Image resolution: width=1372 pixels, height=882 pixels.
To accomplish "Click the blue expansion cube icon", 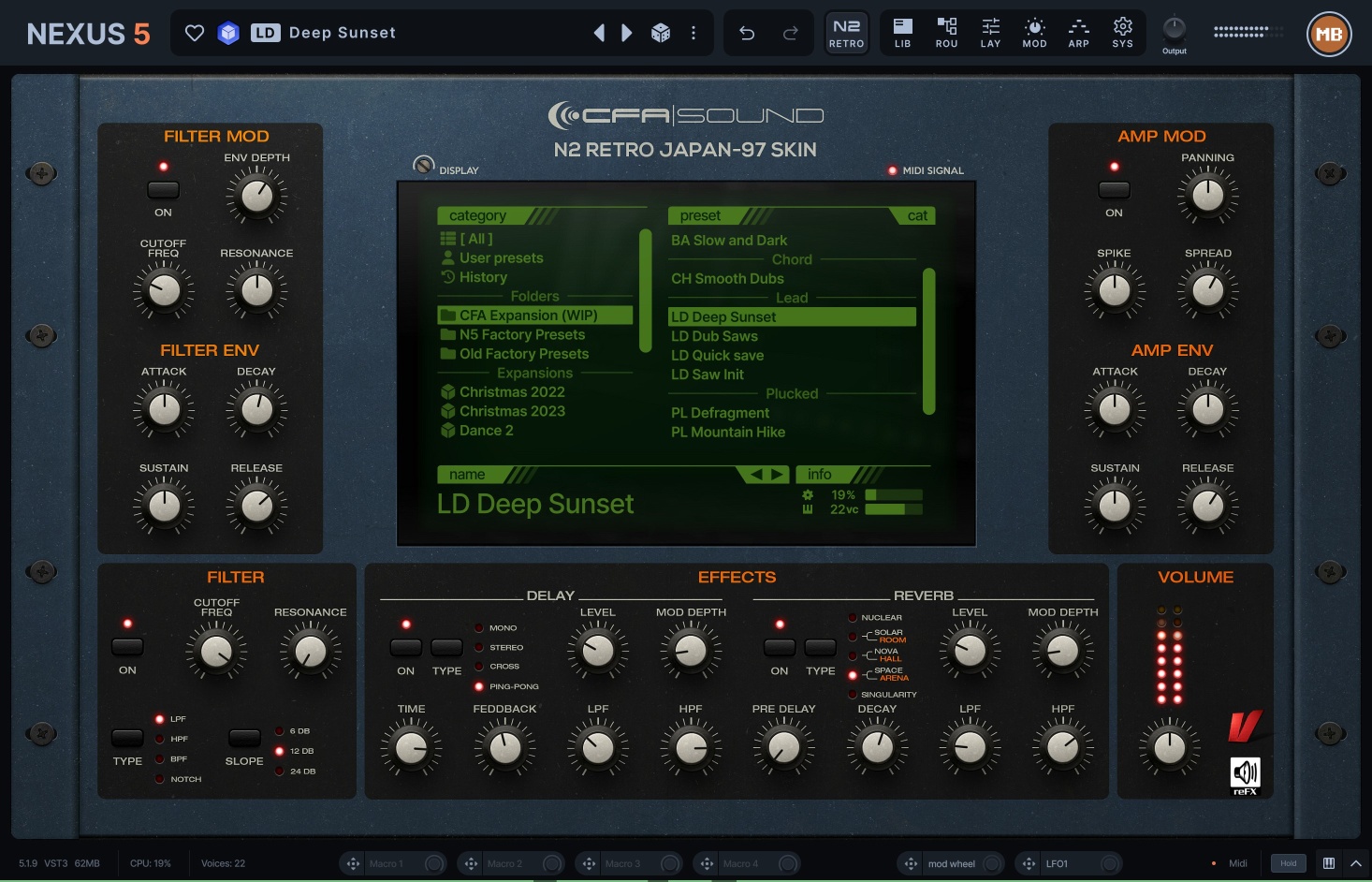I will tap(228, 34).
